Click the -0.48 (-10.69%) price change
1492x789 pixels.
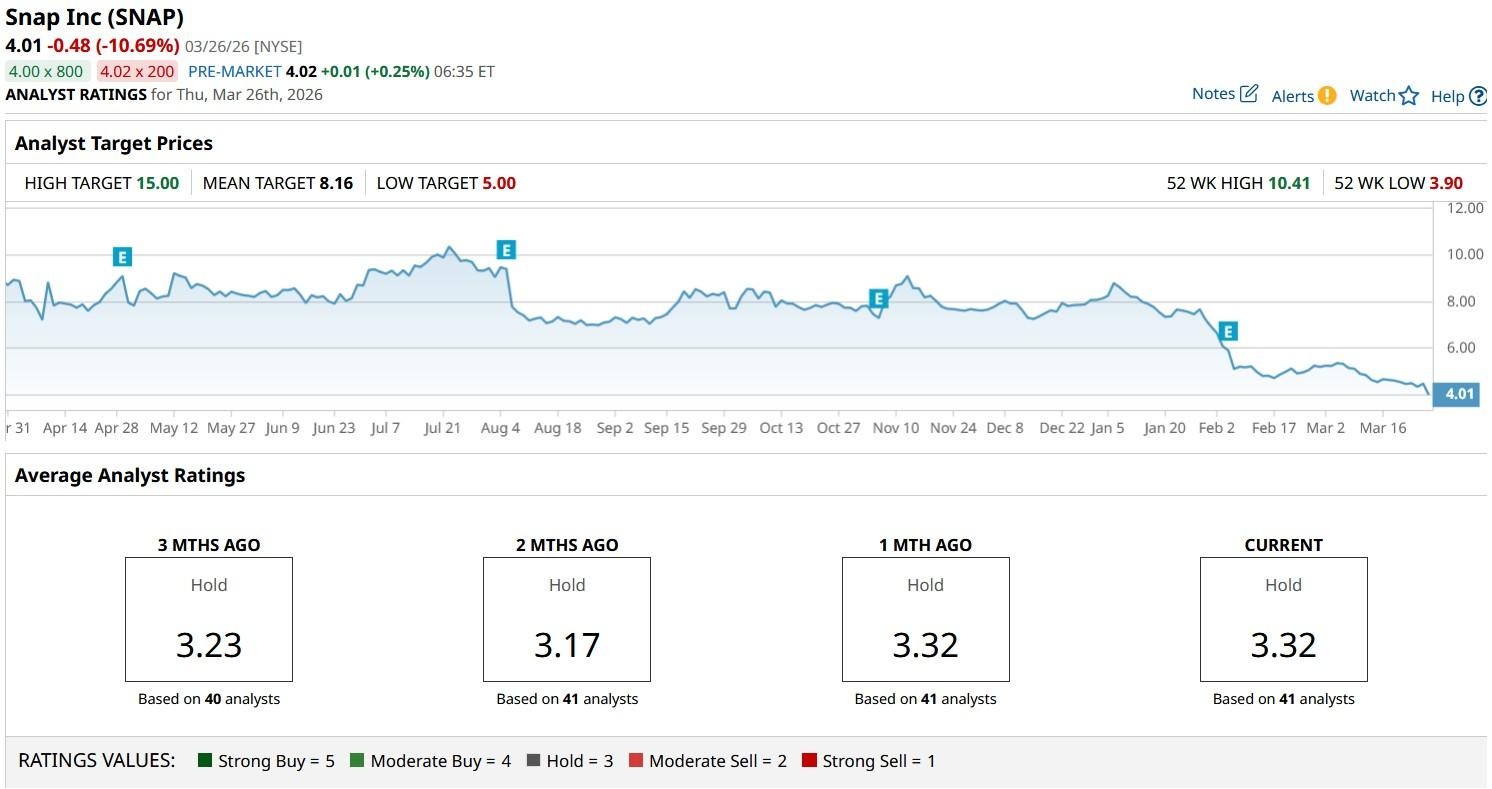tap(113, 46)
